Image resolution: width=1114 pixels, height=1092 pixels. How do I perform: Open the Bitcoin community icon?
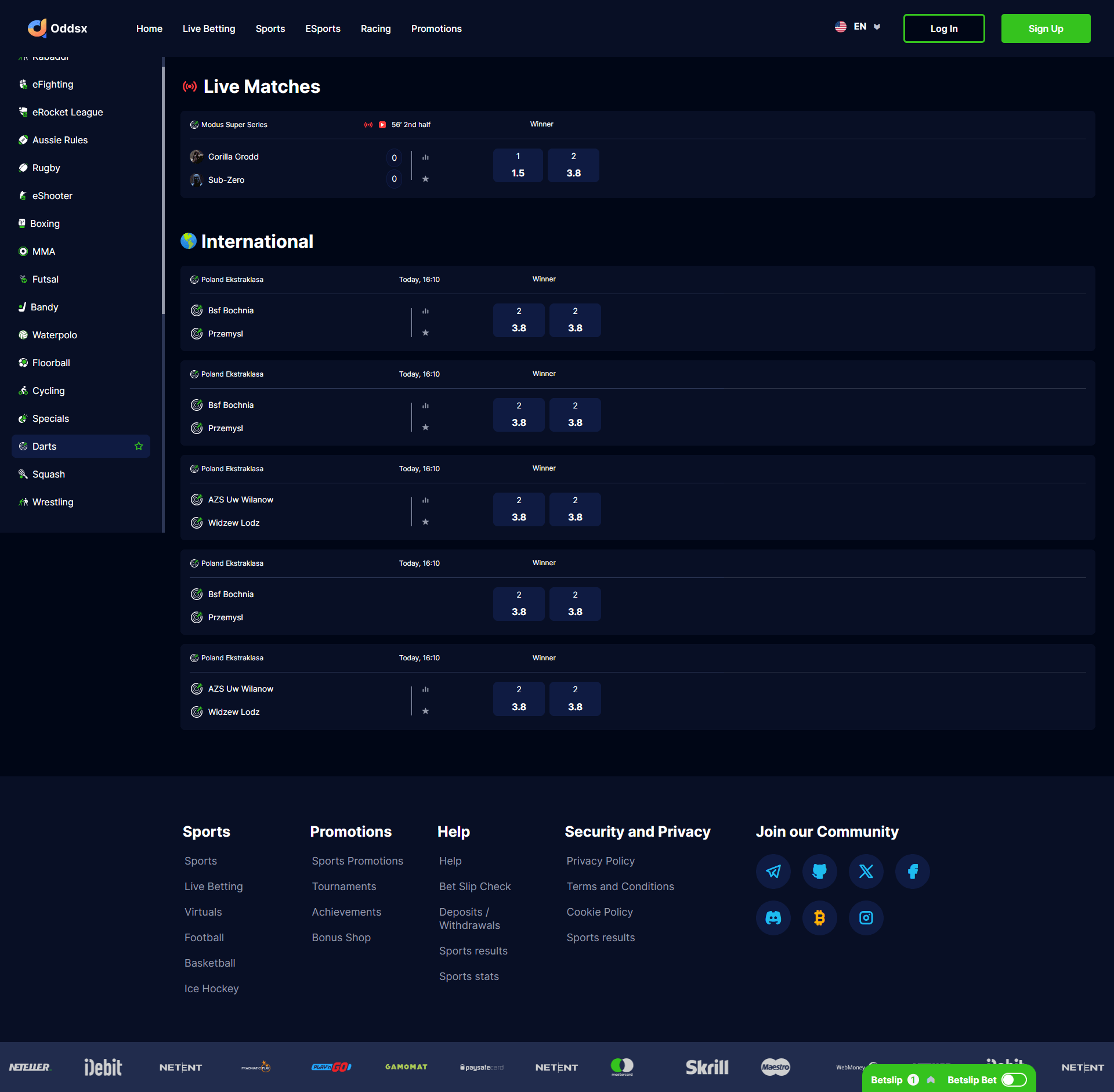[819, 917]
